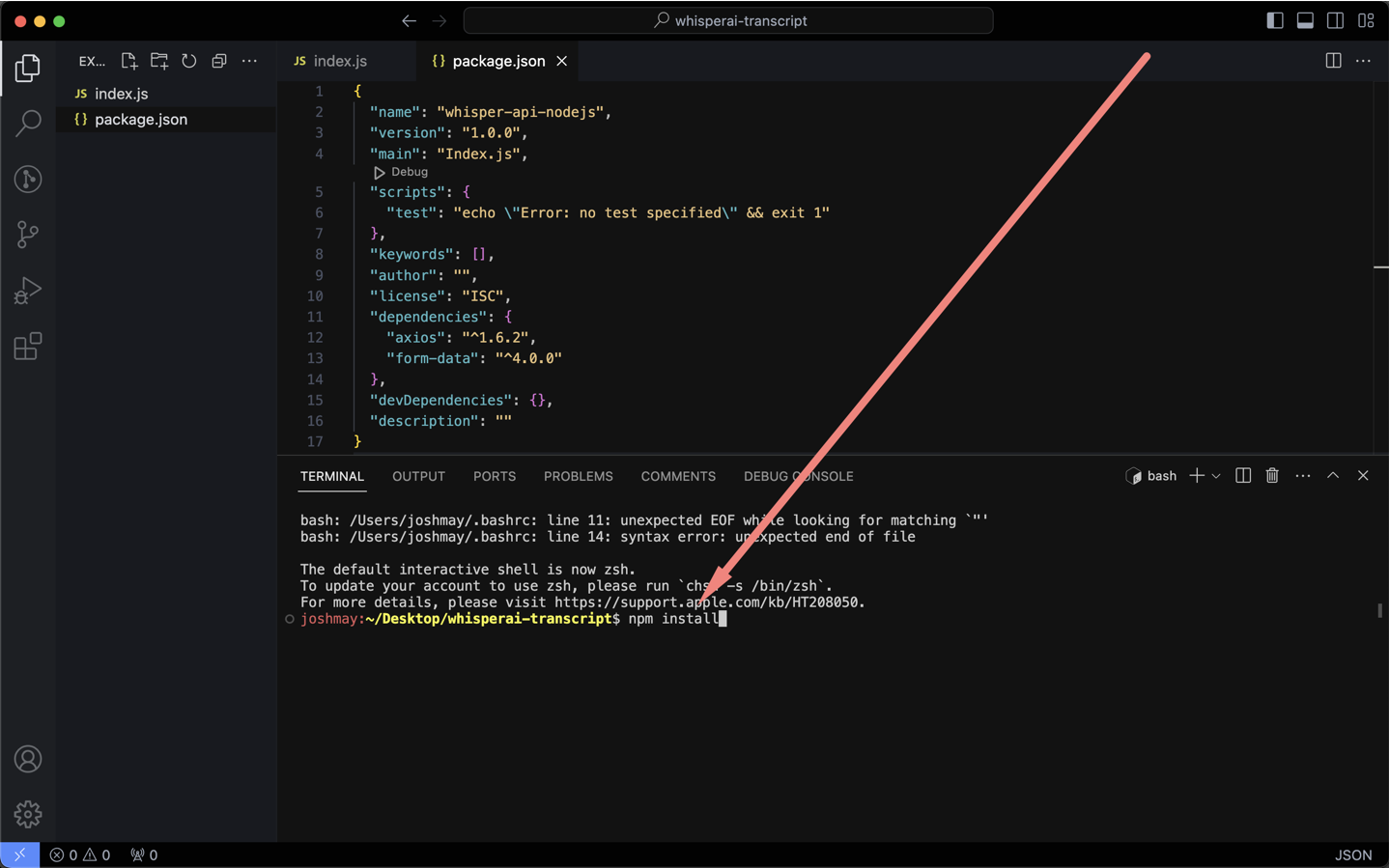1390x868 pixels.
Task: Open the terminal launch profile dropdown arrow
Action: (x=1216, y=476)
